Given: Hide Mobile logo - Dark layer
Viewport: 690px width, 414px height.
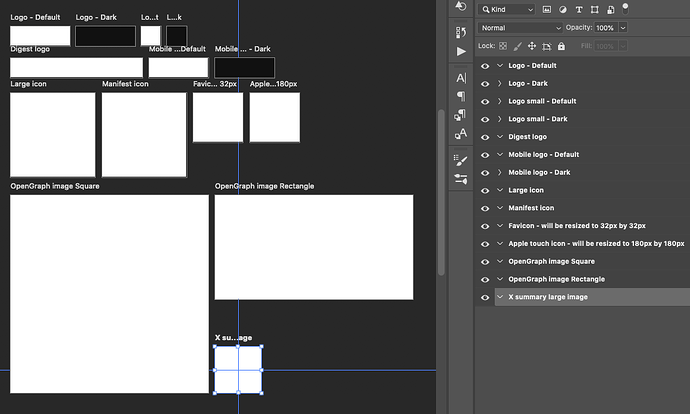Looking at the screenshot, I should 485,173.
